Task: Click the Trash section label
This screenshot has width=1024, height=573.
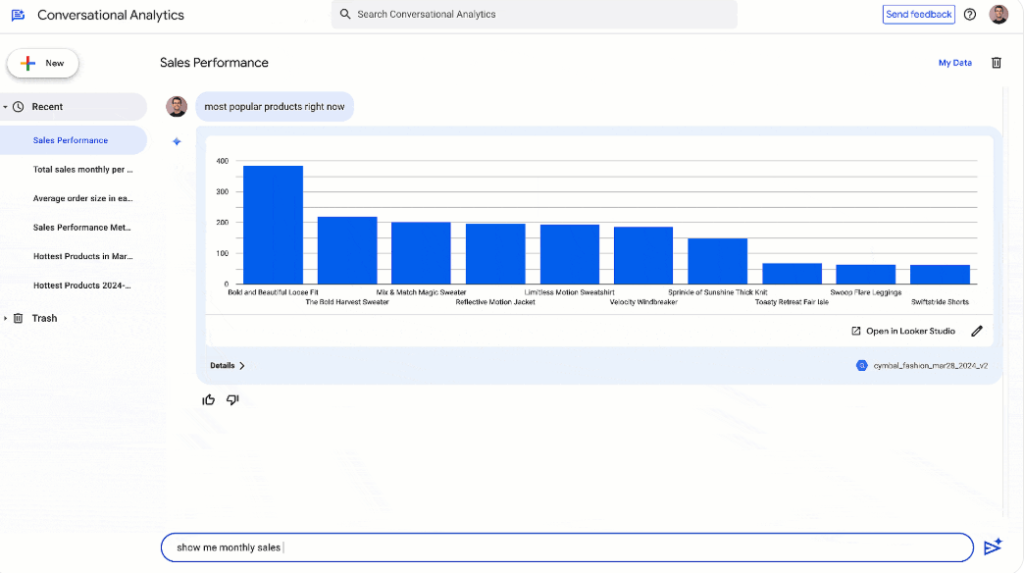Action: point(44,318)
